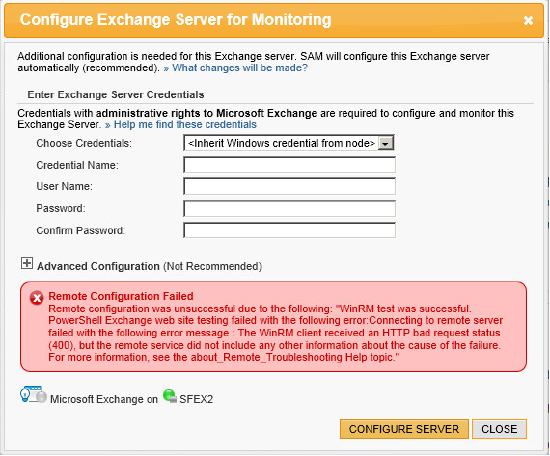550x456 pixels.
Task: Select the SFEX2 node name
Action: [x=196, y=399]
